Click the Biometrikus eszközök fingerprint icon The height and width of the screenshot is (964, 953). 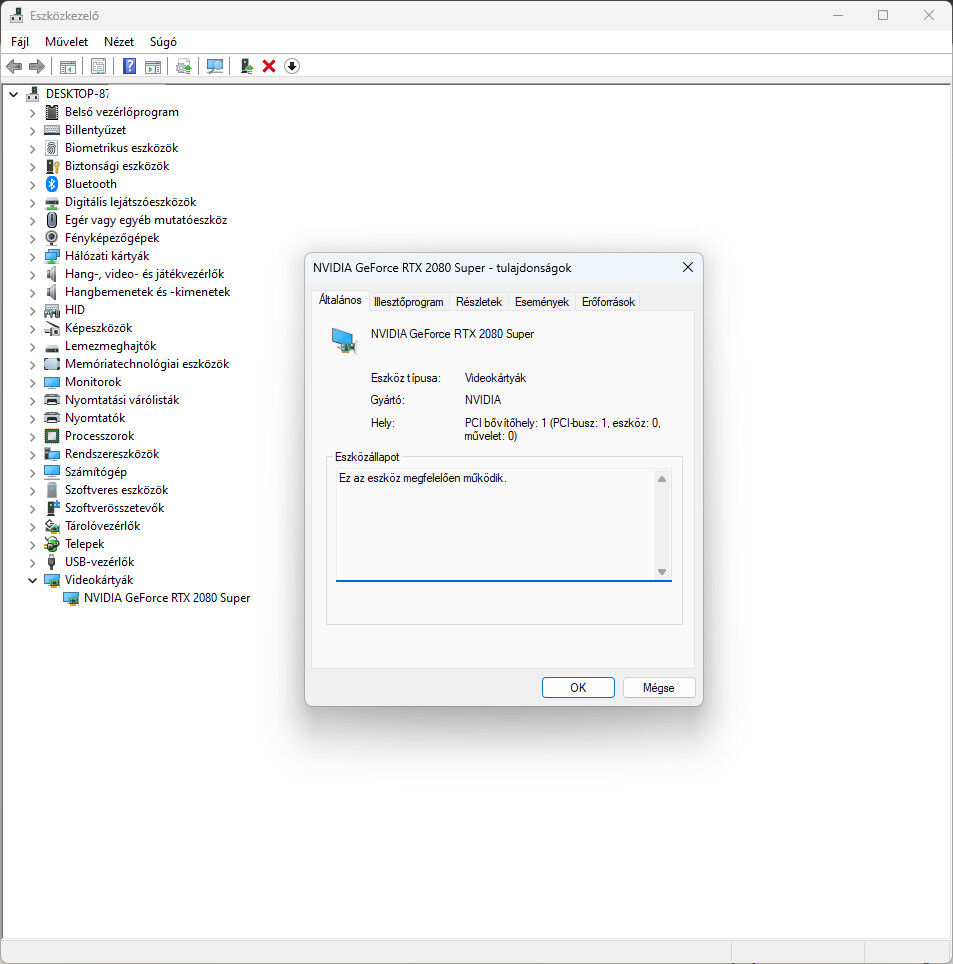click(52, 148)
